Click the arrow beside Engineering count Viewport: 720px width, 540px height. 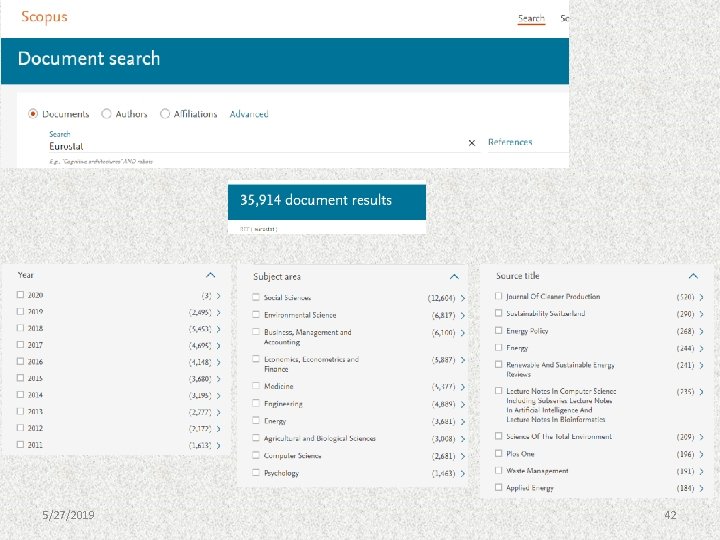(463, 405)
